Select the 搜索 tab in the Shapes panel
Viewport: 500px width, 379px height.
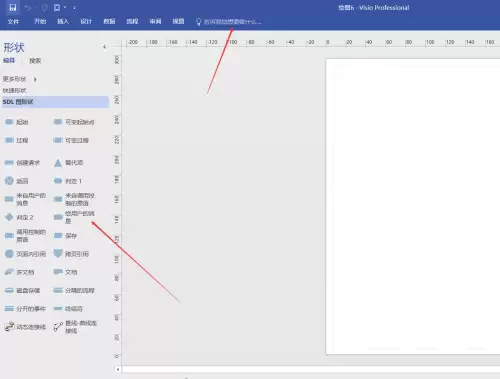point(35,61)
